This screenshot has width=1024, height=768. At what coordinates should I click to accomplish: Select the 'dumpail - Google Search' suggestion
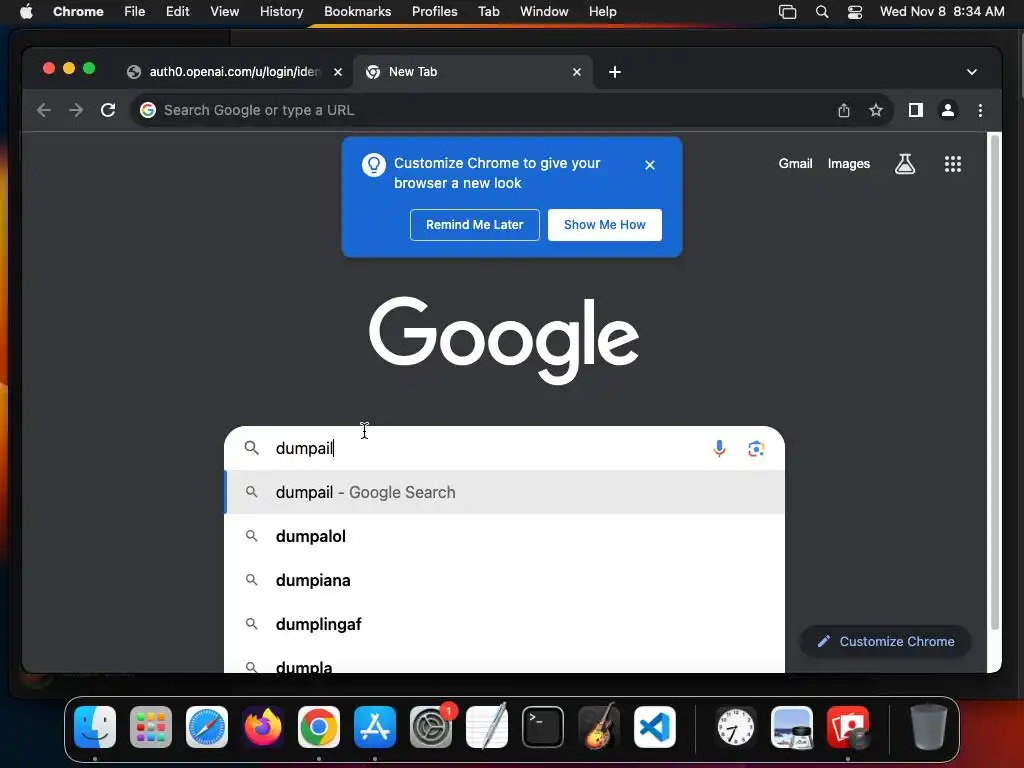click(504, 492)
